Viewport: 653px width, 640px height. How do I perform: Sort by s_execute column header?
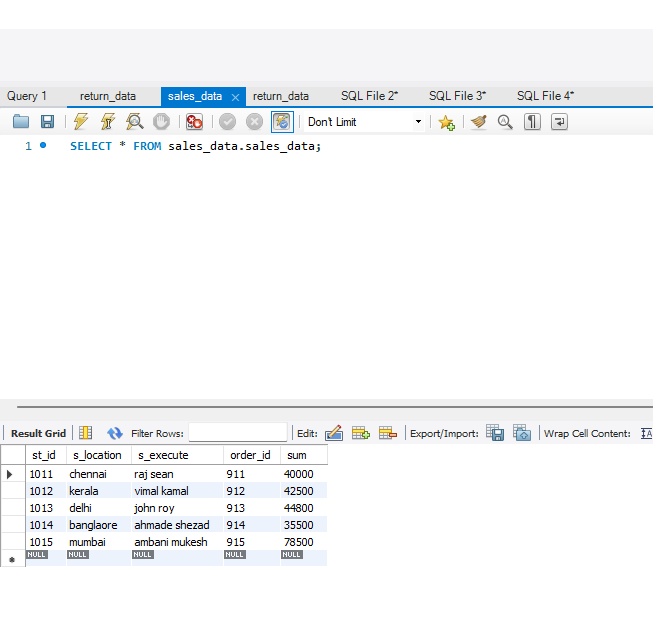pyautogui.click(x=177, y=455)
